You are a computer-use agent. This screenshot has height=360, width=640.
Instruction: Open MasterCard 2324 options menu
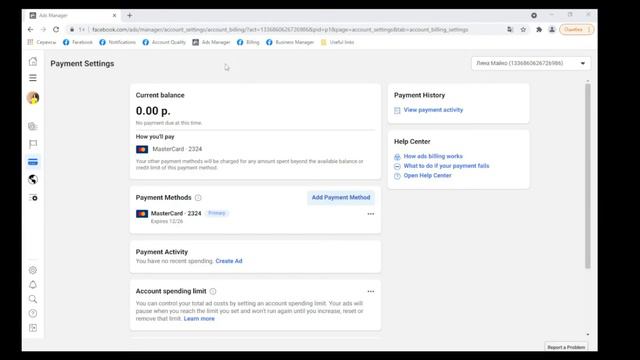[x=371, y=214]
